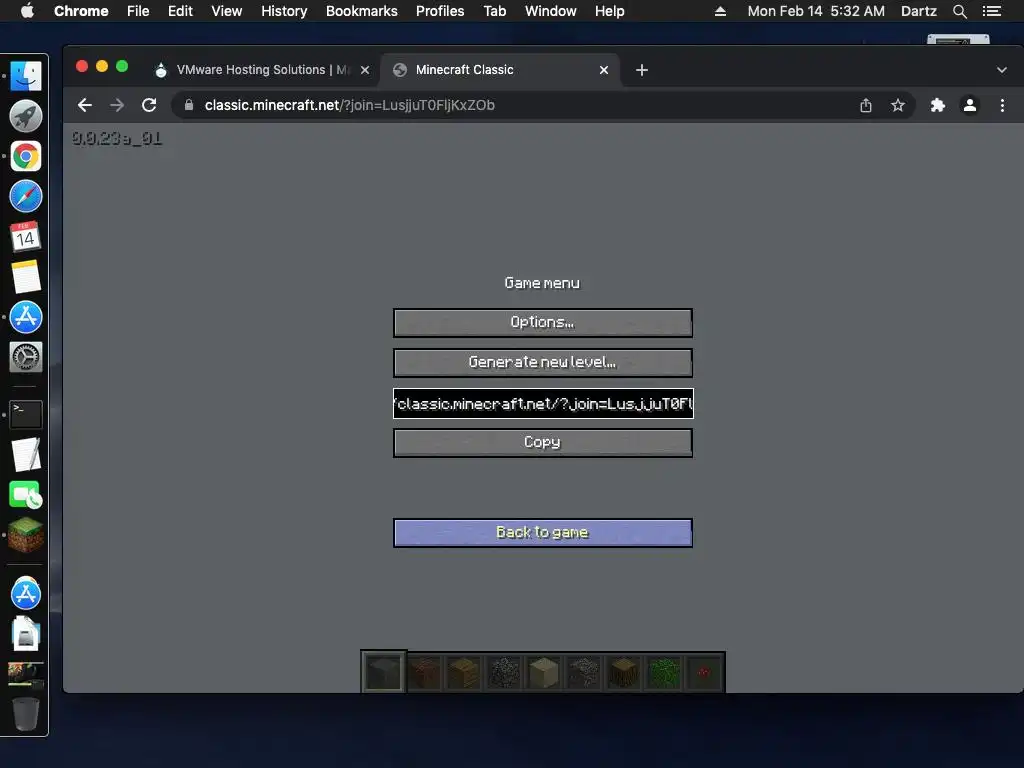Close the Minecraft Classic tab

604,70
